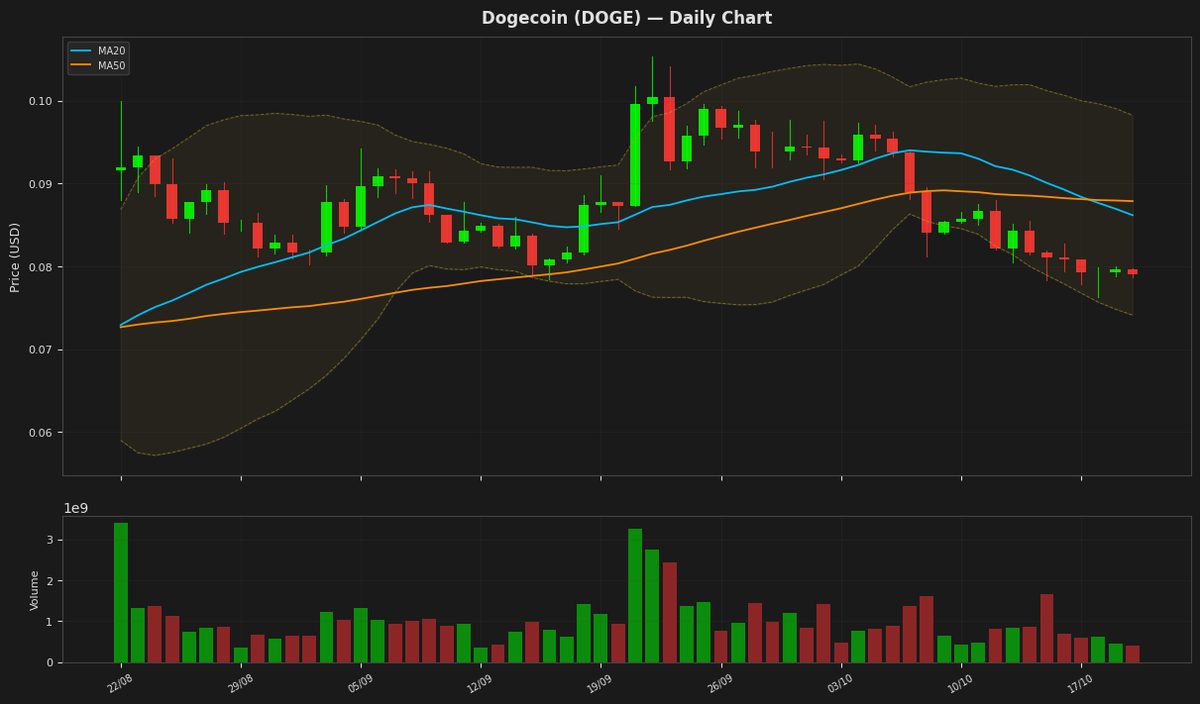Click the MA50 legend entry
The height and width of the screenshot is (704, 1200).
click(98, 65)
